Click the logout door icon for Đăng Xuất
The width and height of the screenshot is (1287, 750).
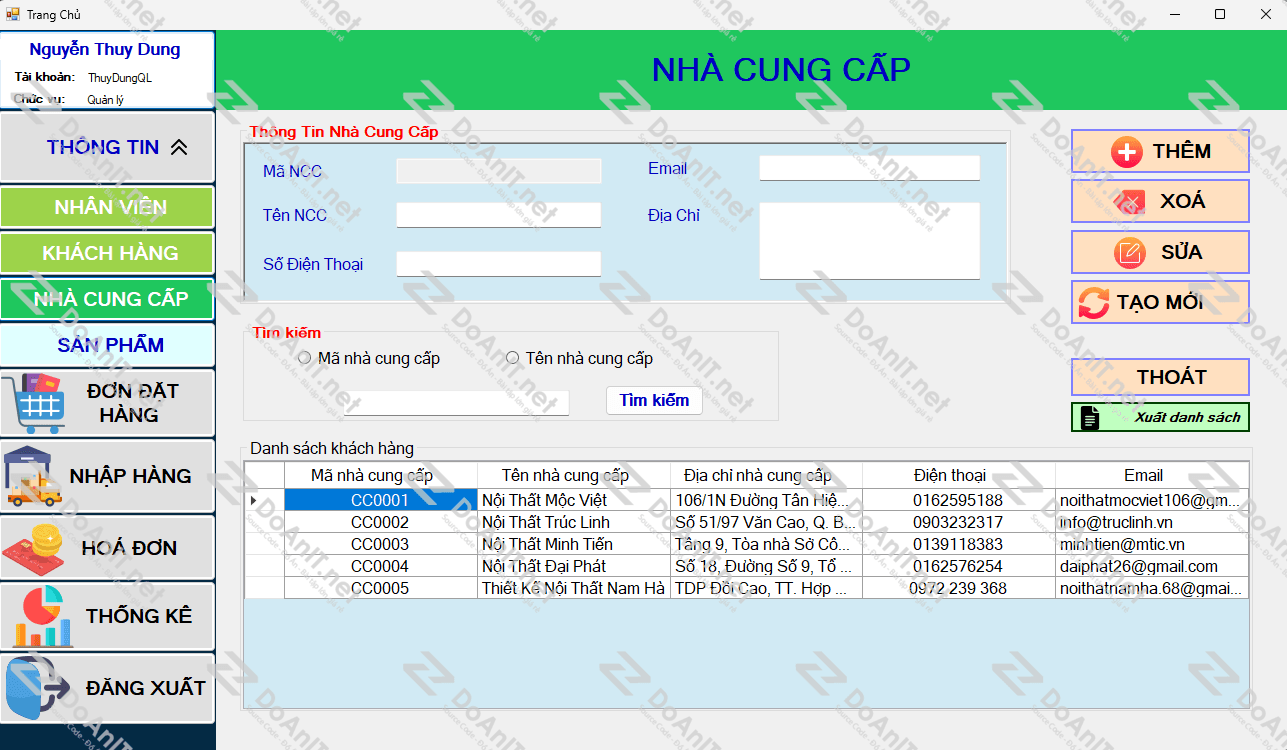point(38,688)
